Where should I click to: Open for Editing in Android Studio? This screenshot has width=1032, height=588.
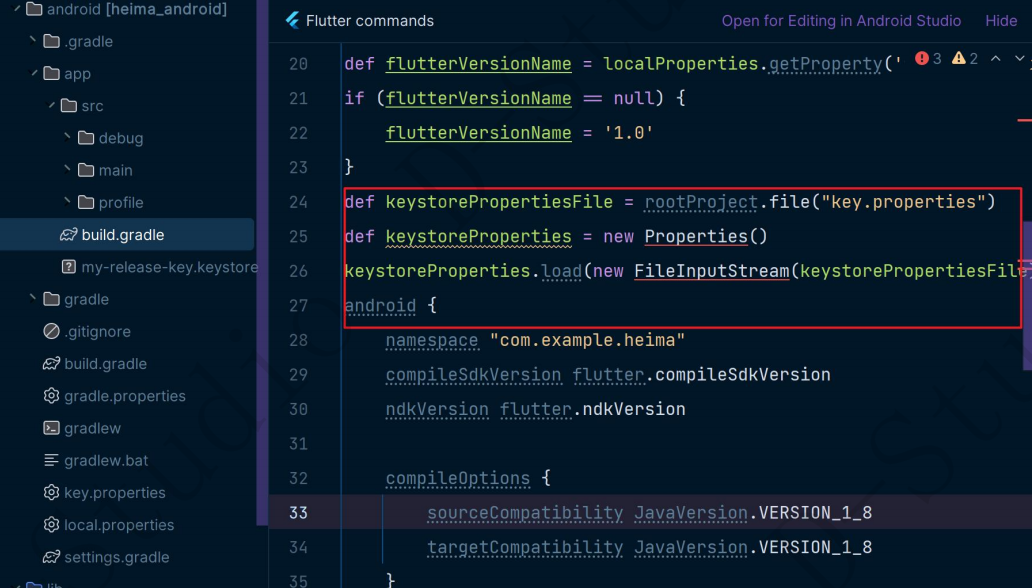(841, 21)
